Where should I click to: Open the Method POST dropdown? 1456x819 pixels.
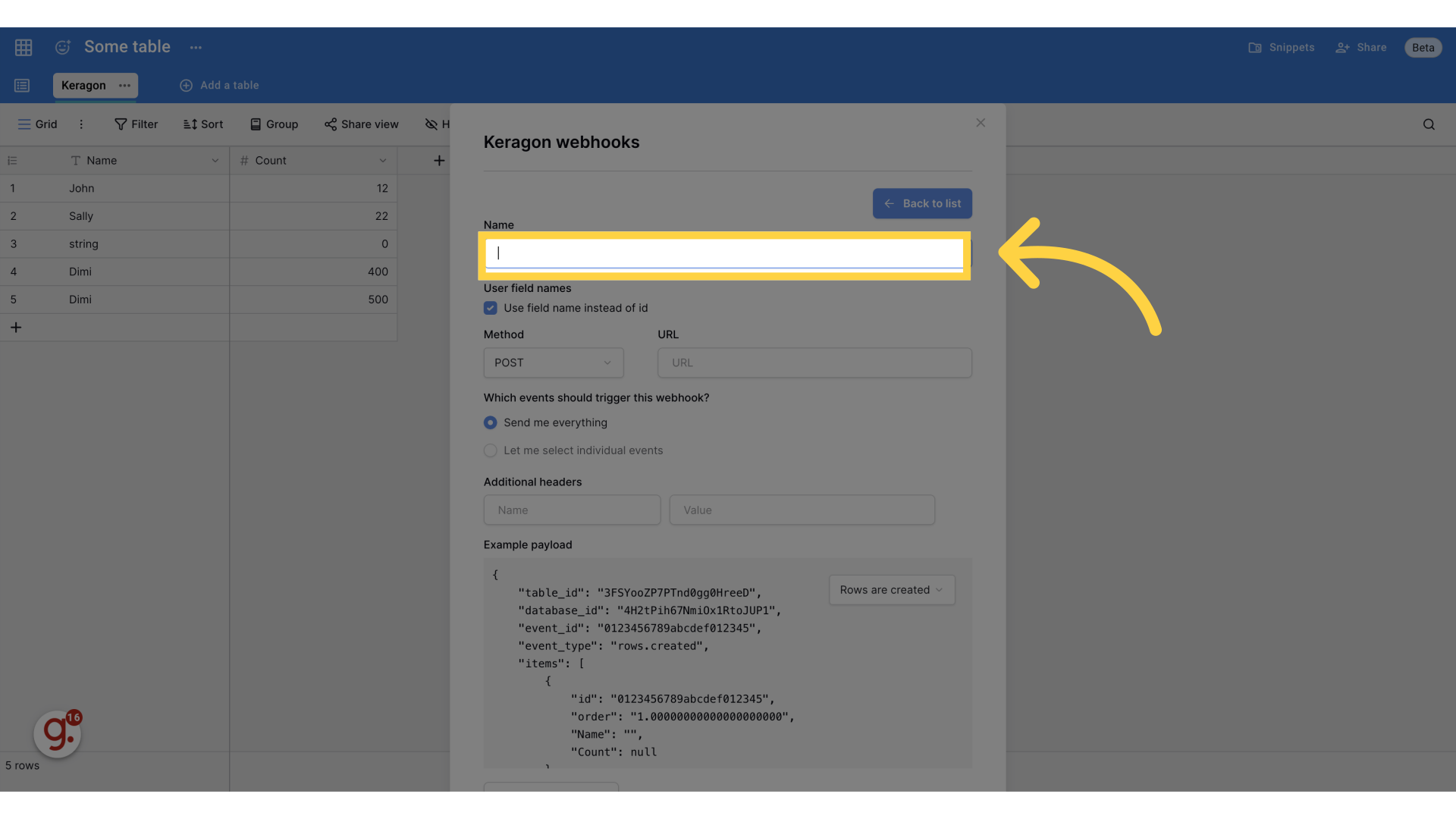[x=554, y=362]
